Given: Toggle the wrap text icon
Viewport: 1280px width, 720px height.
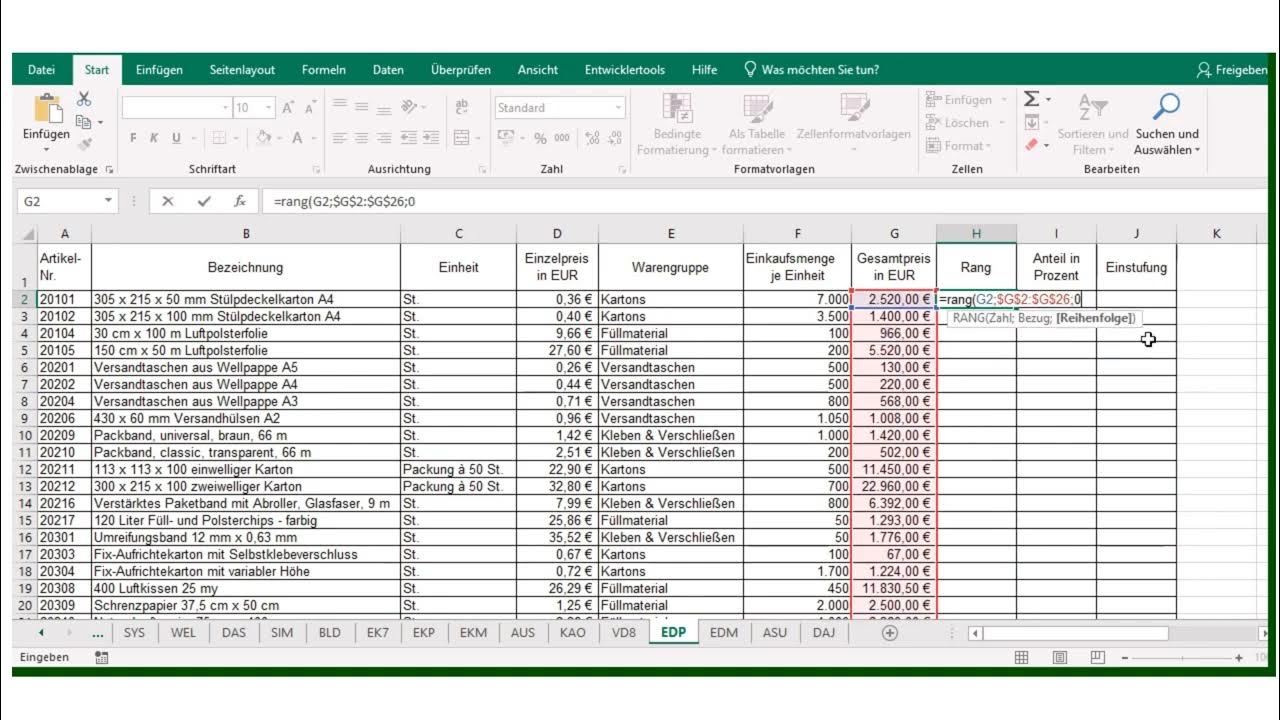Looking at the screenshot, I should pyautogui.click(x=462, y=107).
